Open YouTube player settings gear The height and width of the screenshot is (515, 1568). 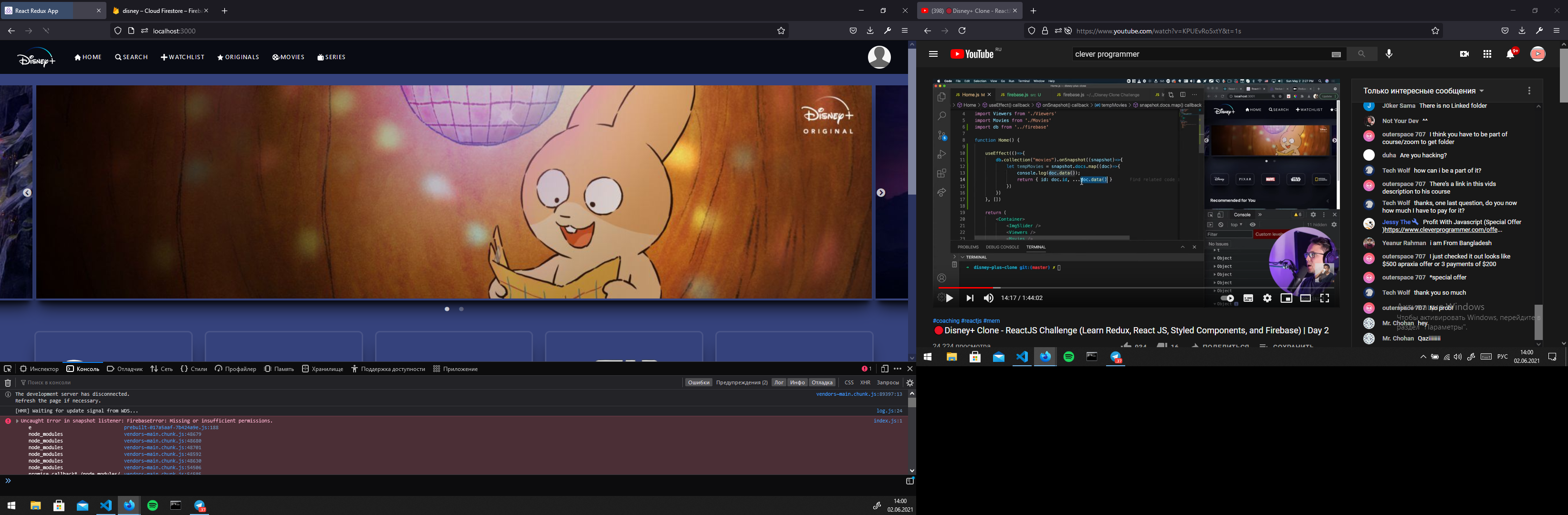tap(1267, 299)
